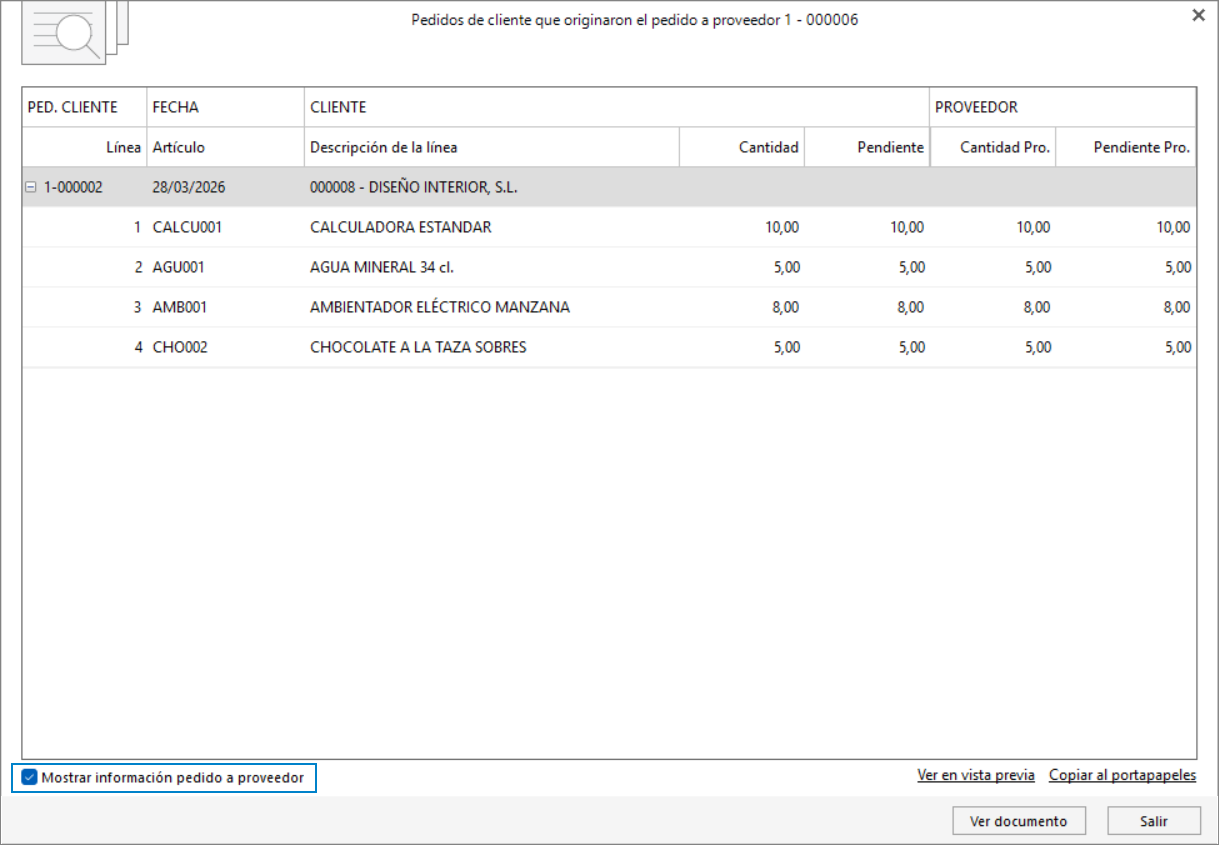Click the Descripción de la línea sub-header

(492, 147)
